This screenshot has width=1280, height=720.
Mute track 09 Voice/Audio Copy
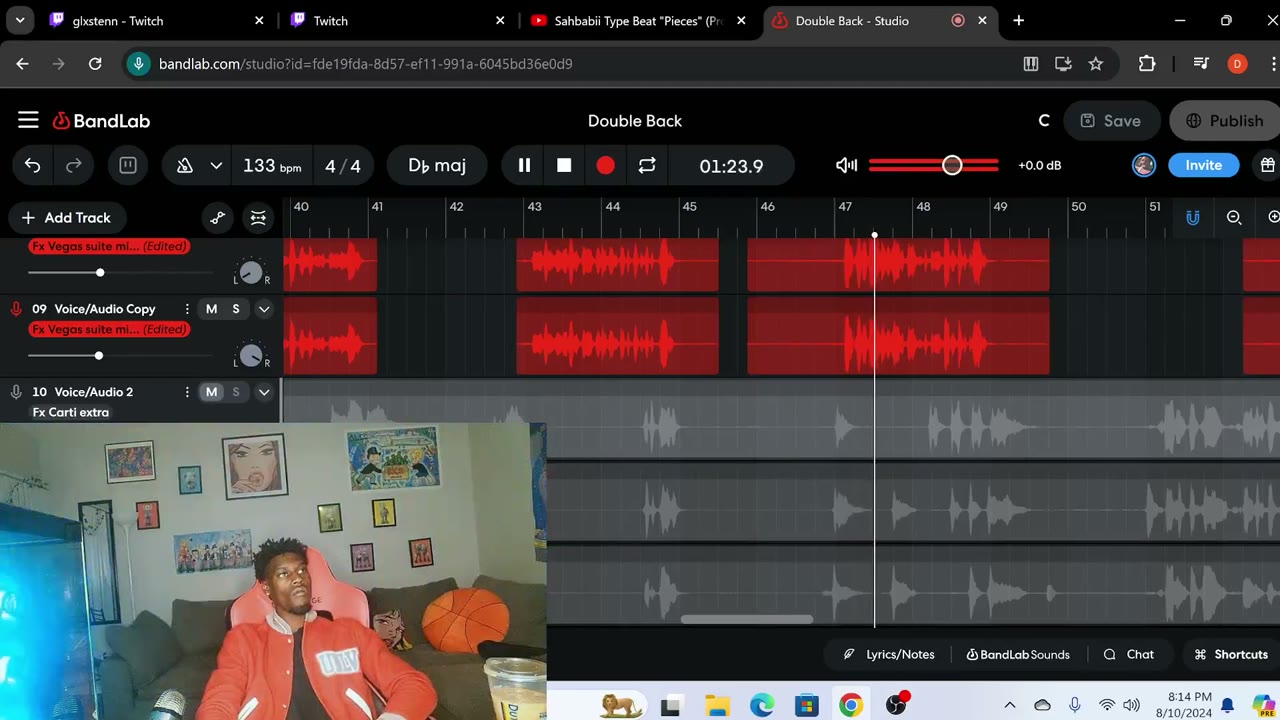point(211,309)
